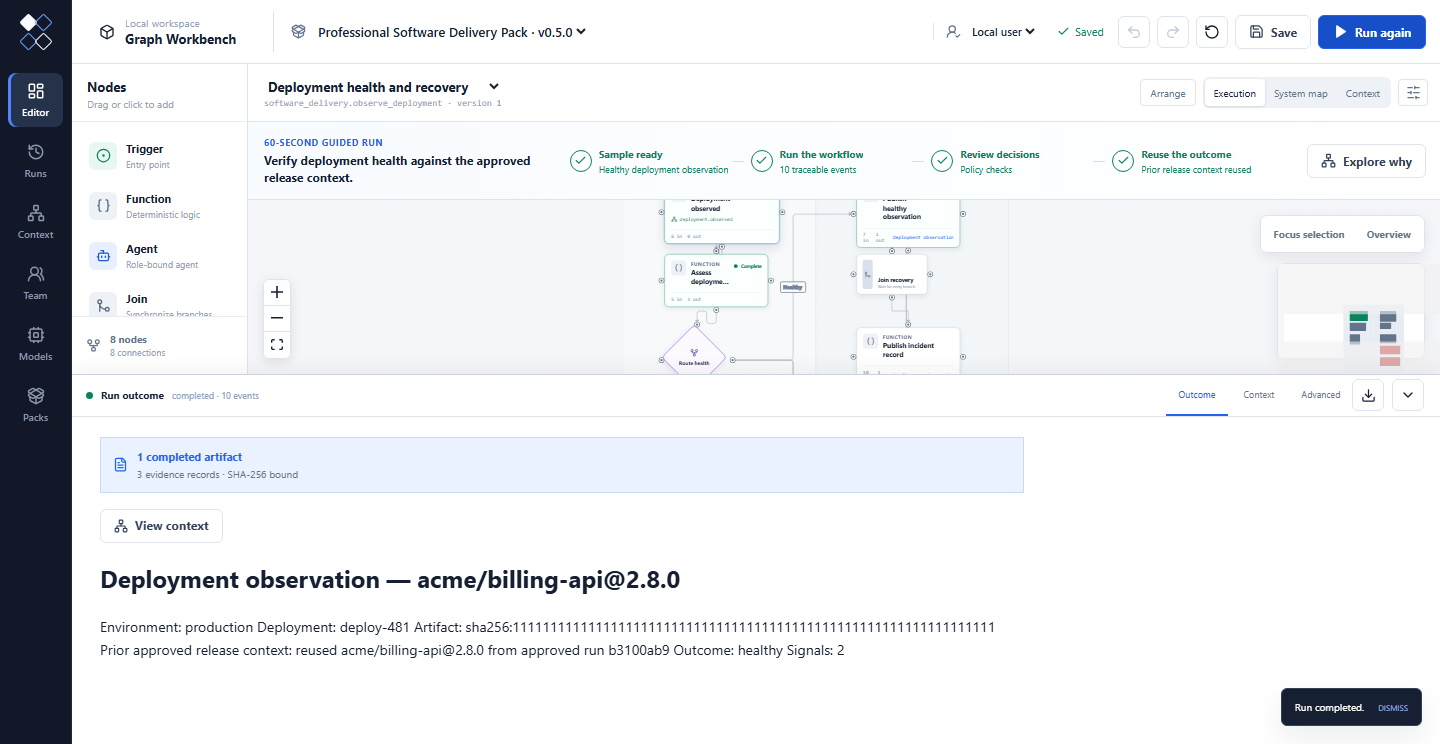Add an Agent node from palette
The height and width of the screenshot is (744, 1440).
pyautogui.click(x=160, y=256)
